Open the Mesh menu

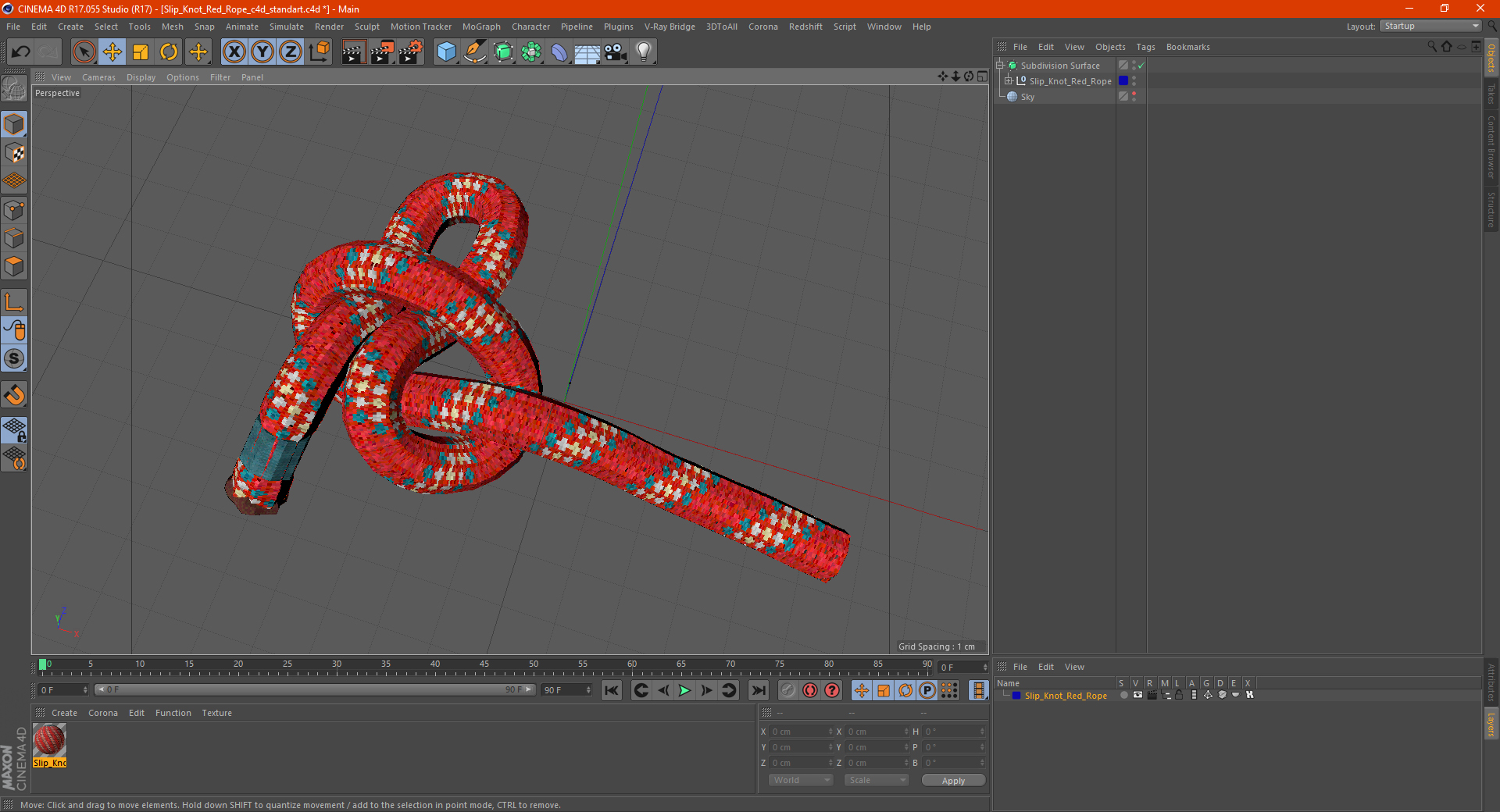[x=172, y=27]
